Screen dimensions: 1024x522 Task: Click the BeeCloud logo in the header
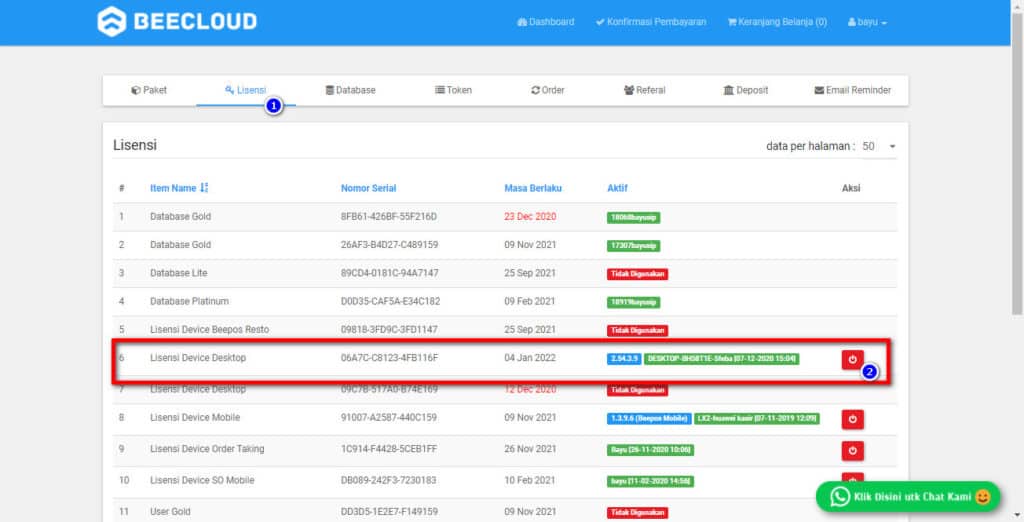pyautogui.click(x=177, y=21)
